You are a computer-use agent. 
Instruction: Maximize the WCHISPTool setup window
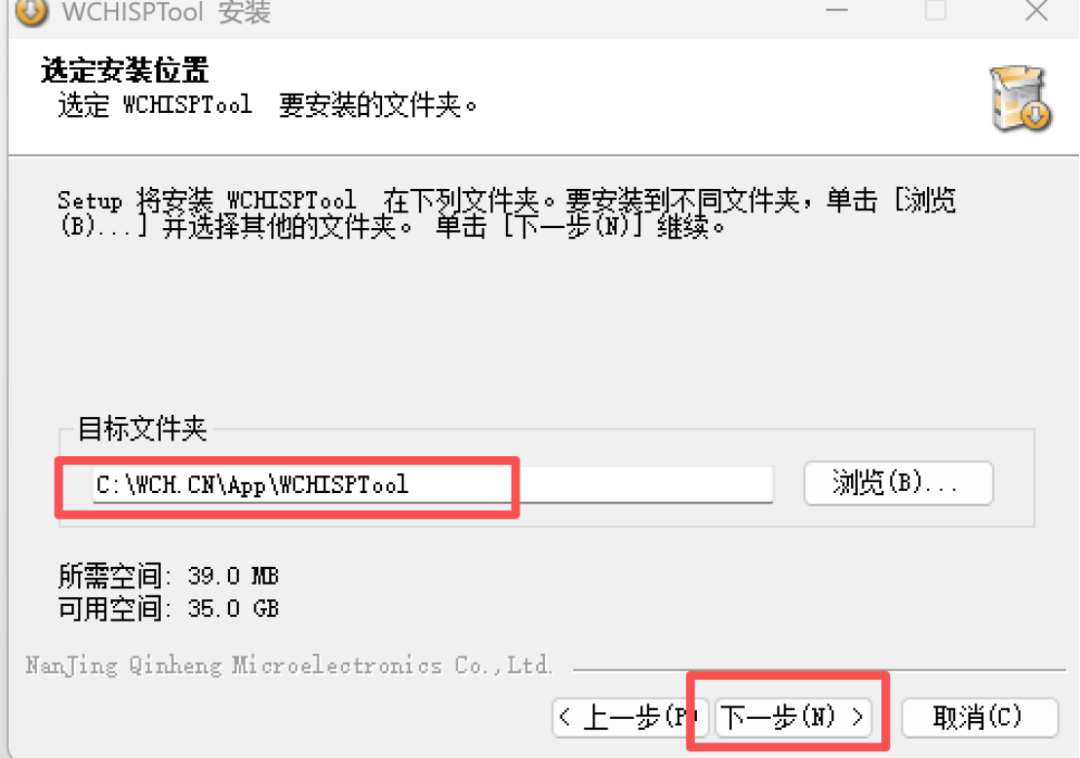[935, 10]
